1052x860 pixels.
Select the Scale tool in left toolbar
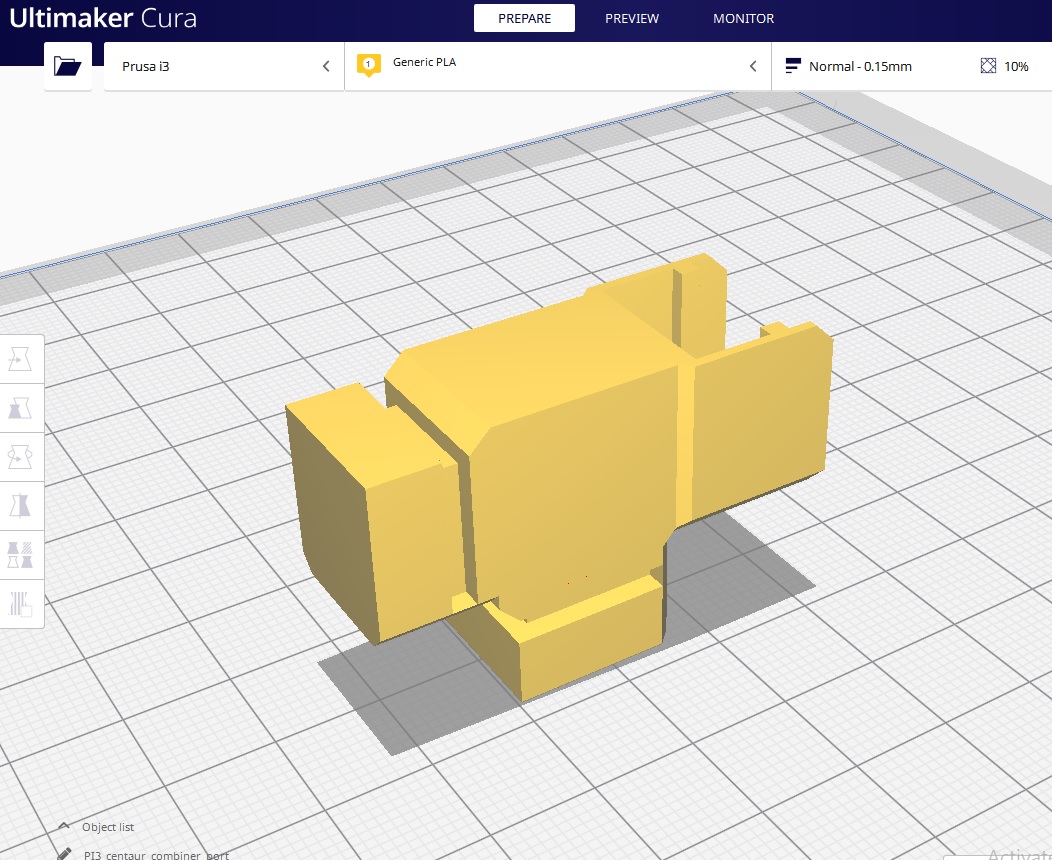[x=20, y=408]
